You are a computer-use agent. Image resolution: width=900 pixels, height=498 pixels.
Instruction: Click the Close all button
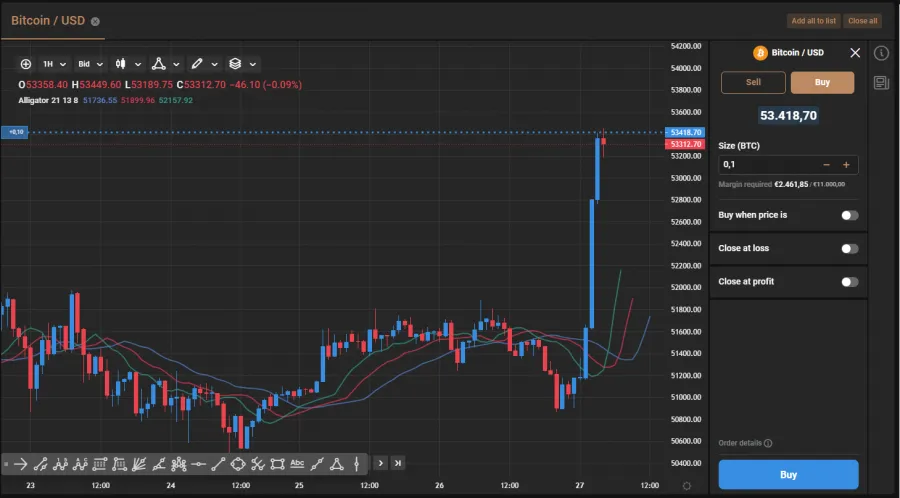862,21
